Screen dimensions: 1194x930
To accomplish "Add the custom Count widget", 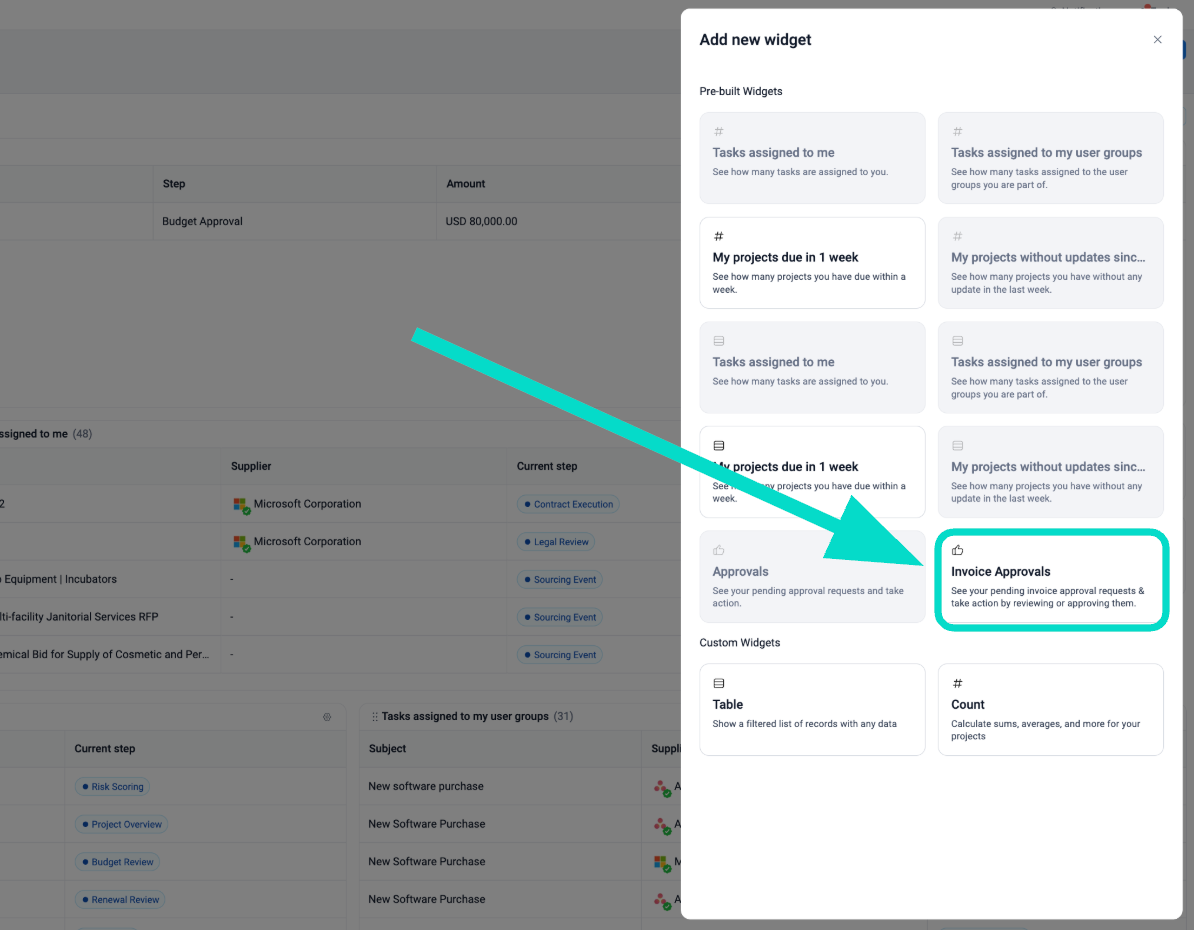I will (x=1050, y=709).
